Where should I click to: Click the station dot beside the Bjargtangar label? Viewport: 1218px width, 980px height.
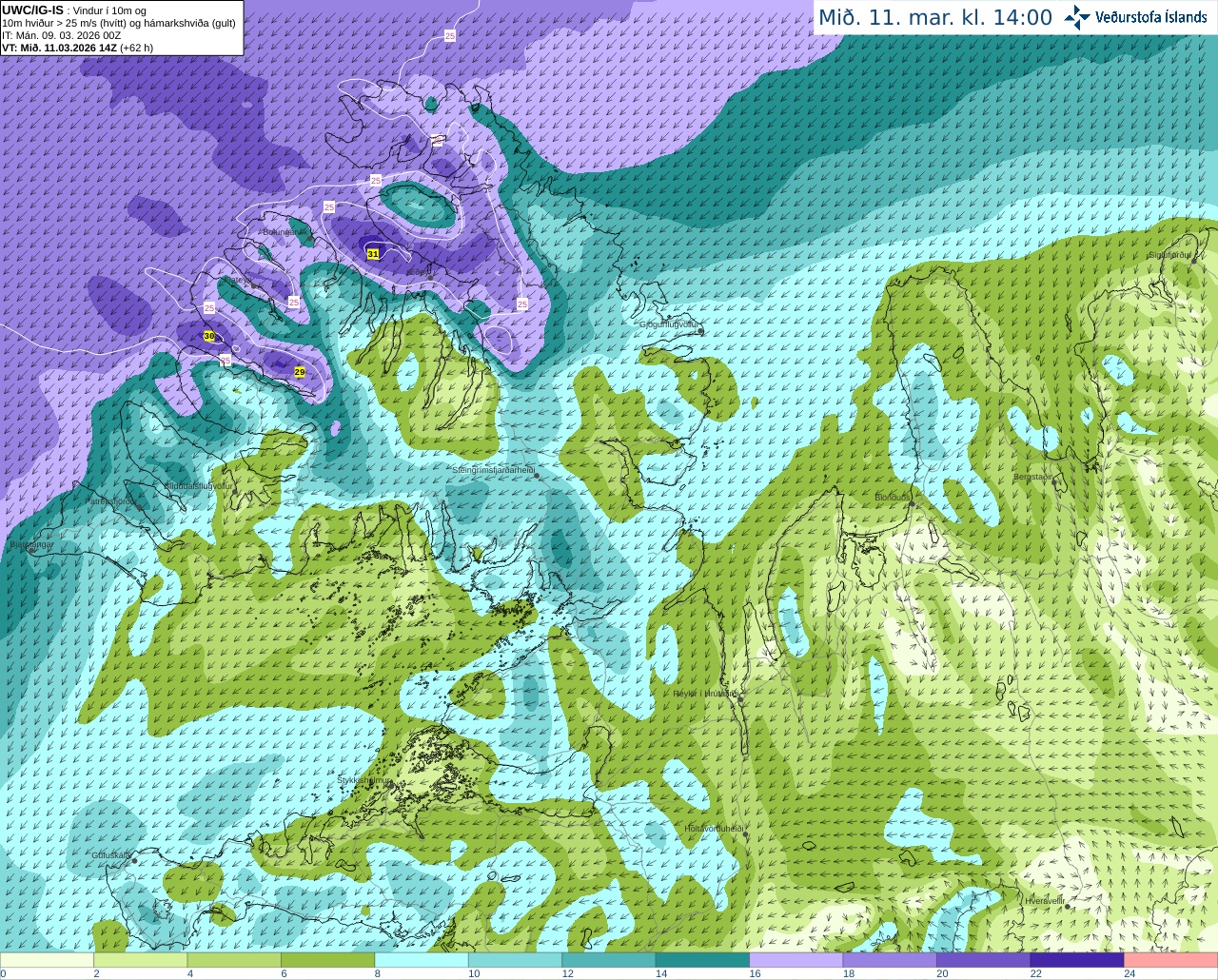(31, 551)
